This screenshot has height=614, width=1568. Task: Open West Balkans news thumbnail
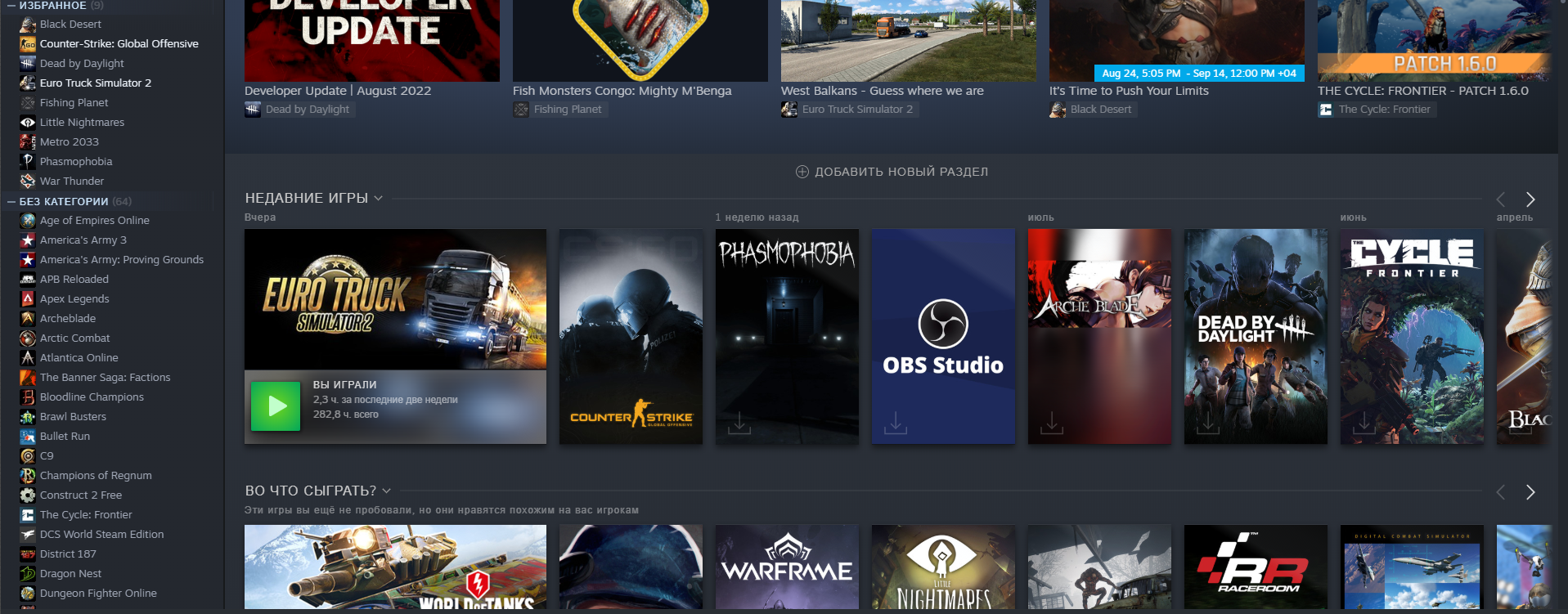pyautogui.click(x=909, y=41)
